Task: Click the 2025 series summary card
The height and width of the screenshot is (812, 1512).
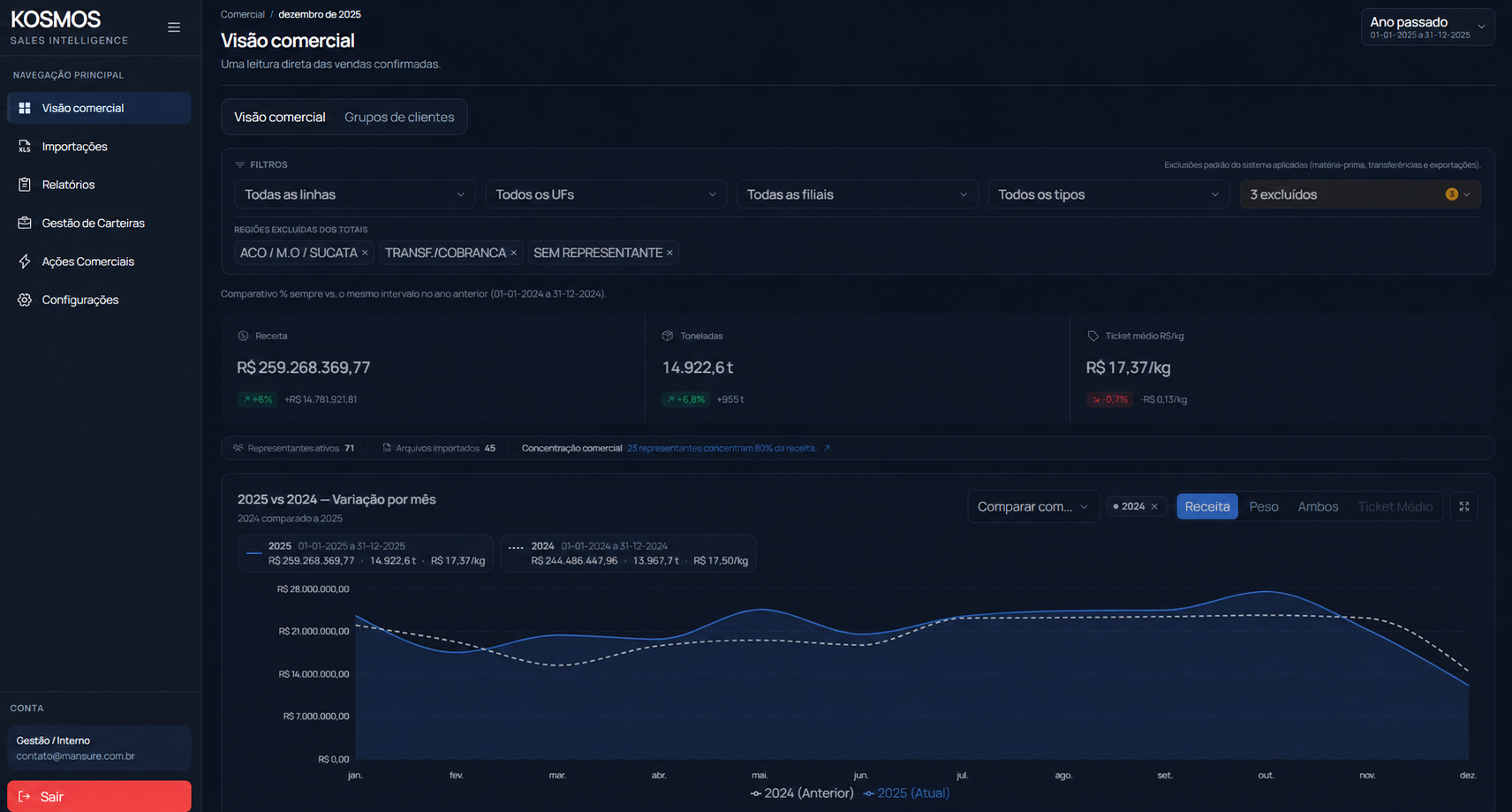Action: 365,553
